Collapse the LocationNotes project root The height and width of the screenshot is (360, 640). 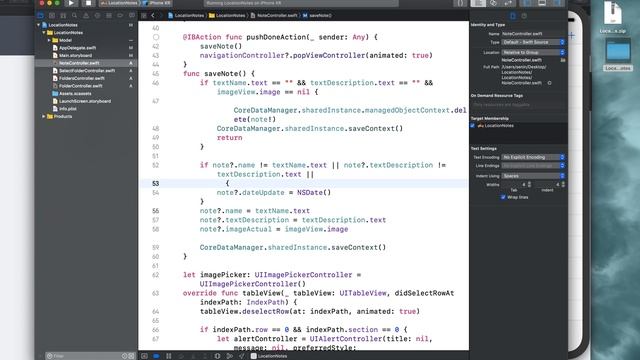point(38,25)
